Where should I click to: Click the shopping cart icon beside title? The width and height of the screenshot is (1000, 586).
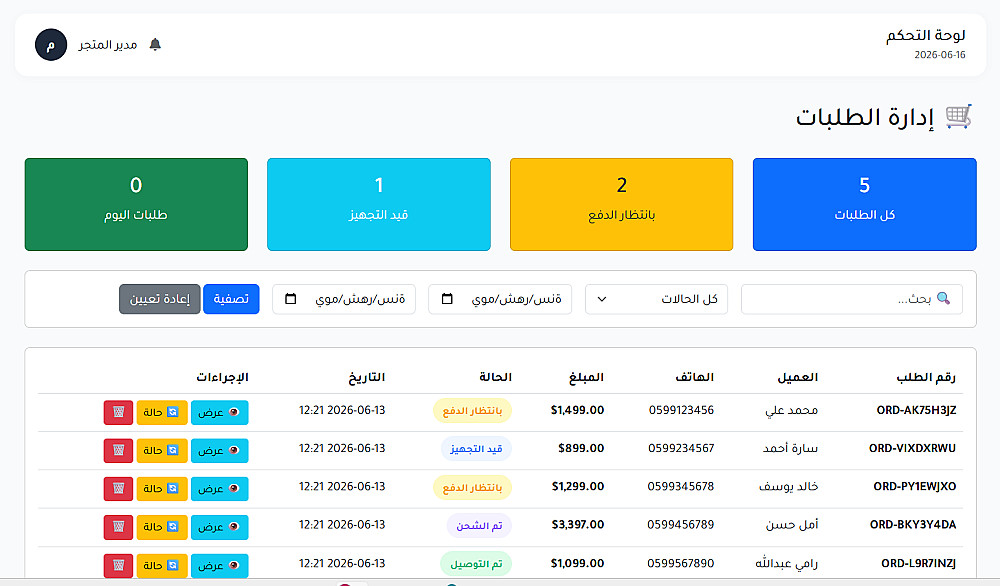click(958, 117)
